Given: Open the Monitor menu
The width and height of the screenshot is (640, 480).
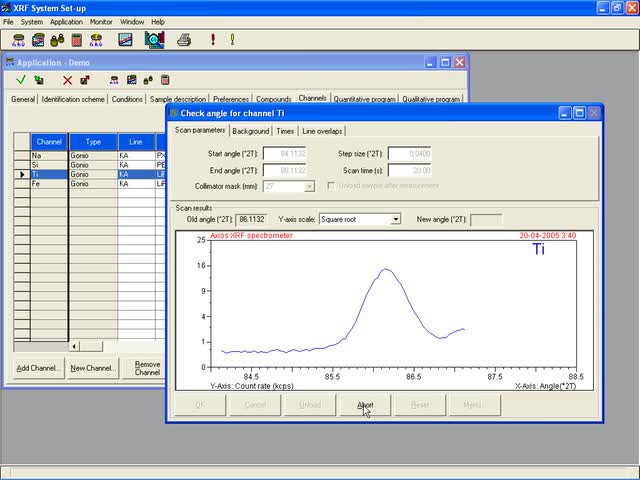Looking at the screenshot, I should (x=101, y=21).
